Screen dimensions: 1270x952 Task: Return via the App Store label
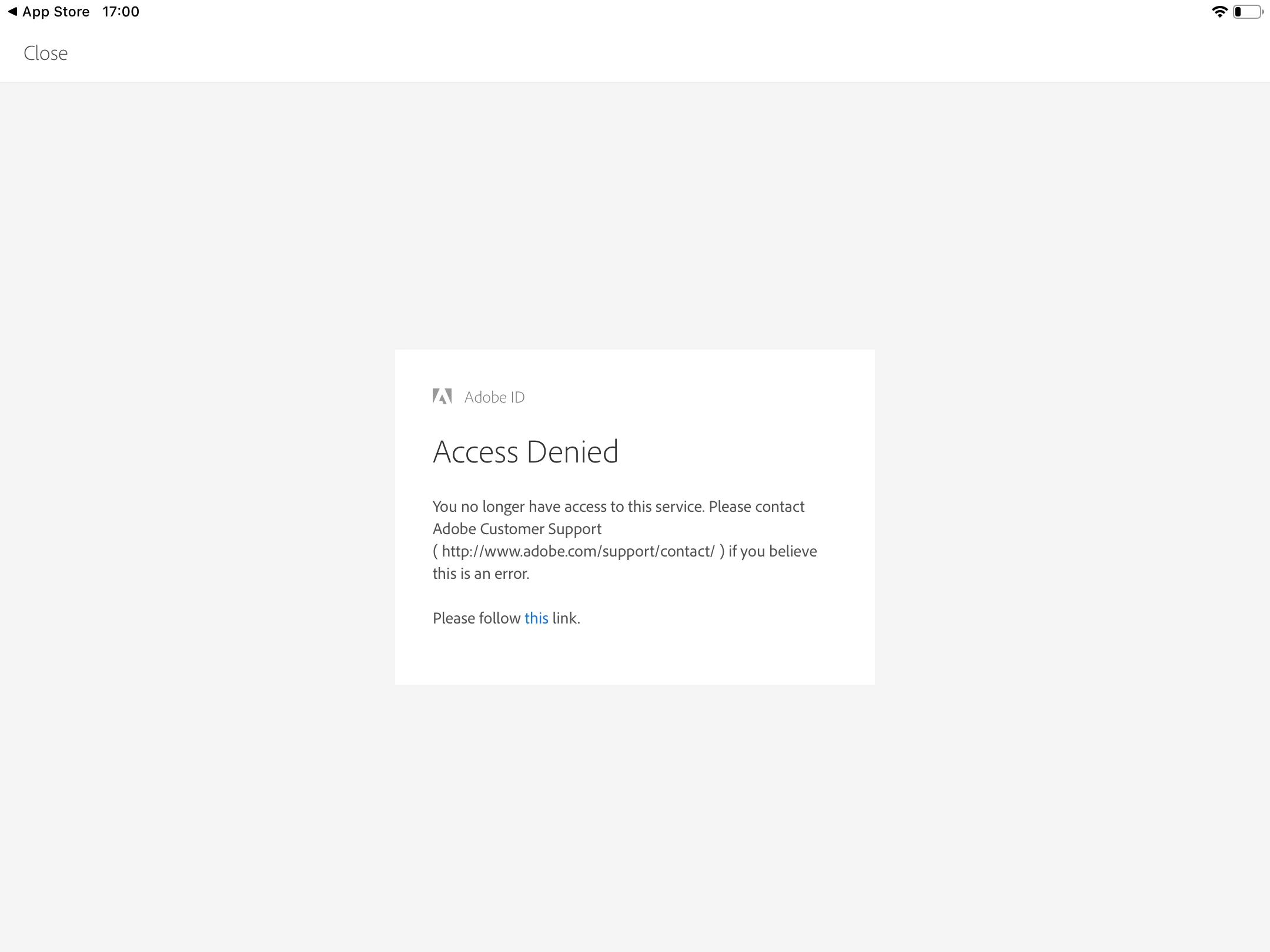click(56, 12)
